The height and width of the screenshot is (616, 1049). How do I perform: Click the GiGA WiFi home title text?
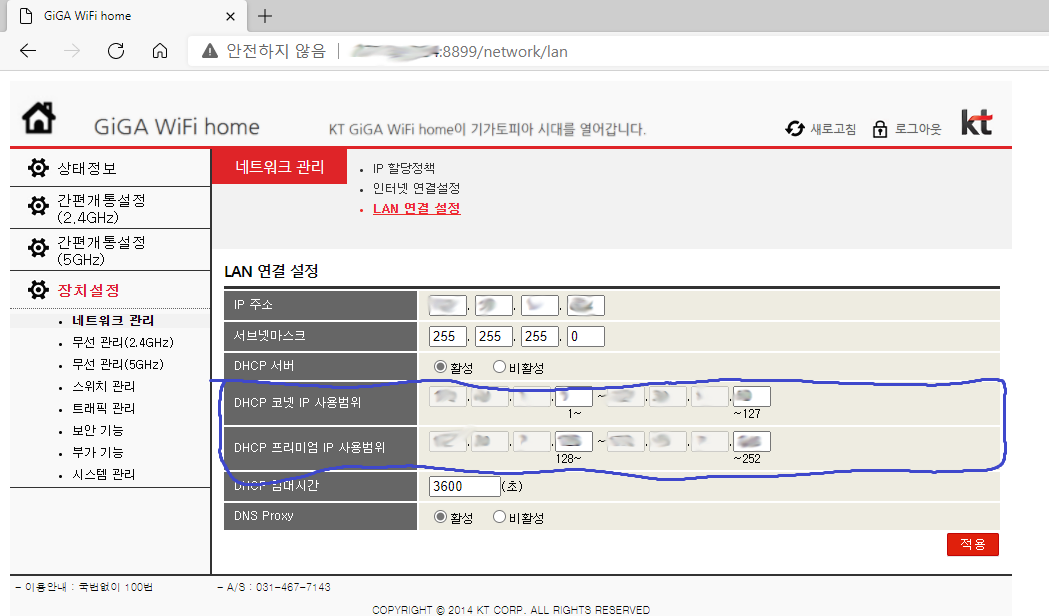tap(177, 127)
